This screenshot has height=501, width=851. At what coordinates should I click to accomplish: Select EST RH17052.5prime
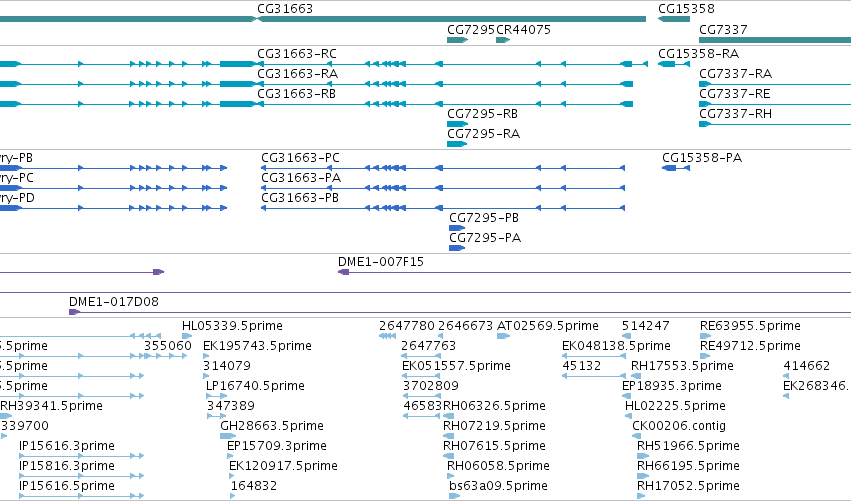click(x=688, y=486)
